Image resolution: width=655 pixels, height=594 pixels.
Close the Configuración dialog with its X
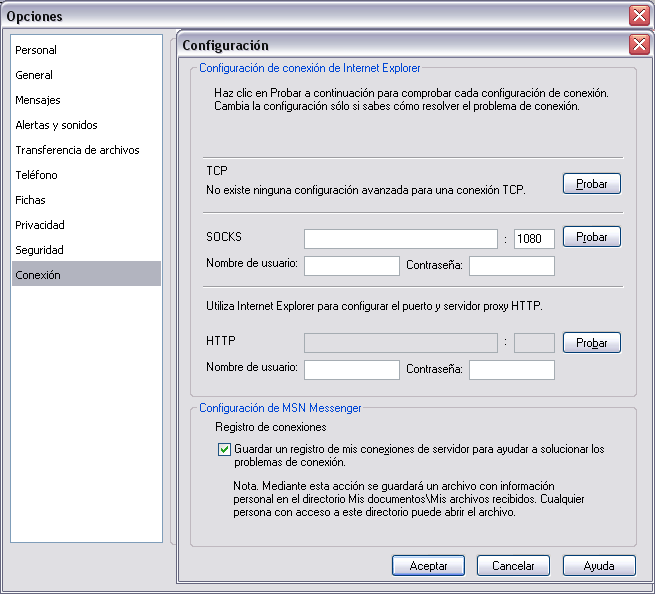click(639, 44)
